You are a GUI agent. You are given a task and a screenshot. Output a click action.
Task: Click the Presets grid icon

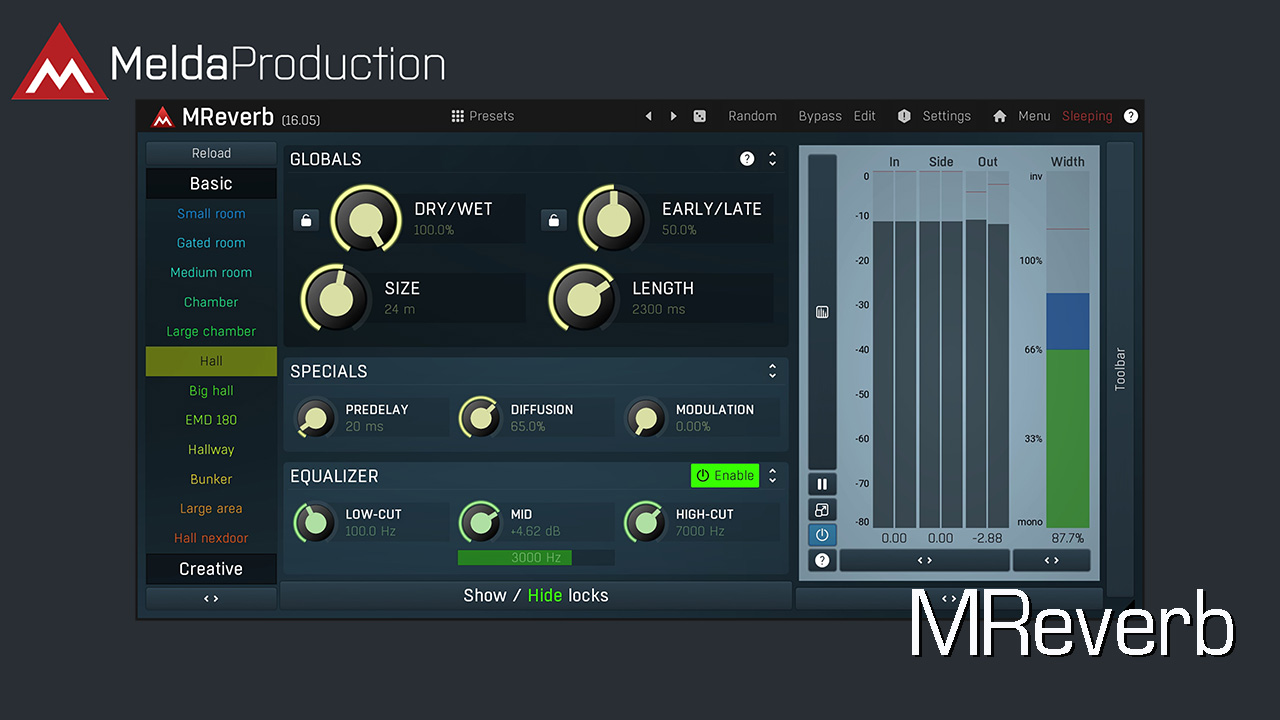458,116
